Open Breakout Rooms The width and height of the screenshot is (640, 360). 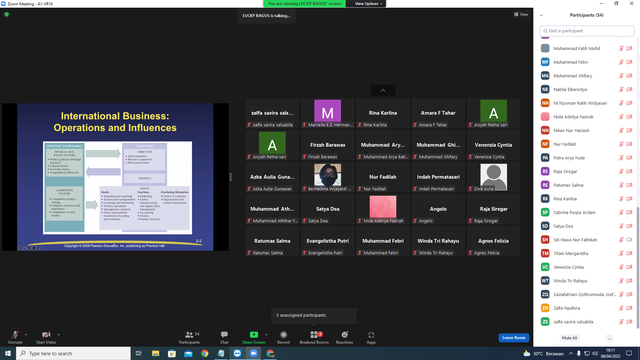(314, 337)
